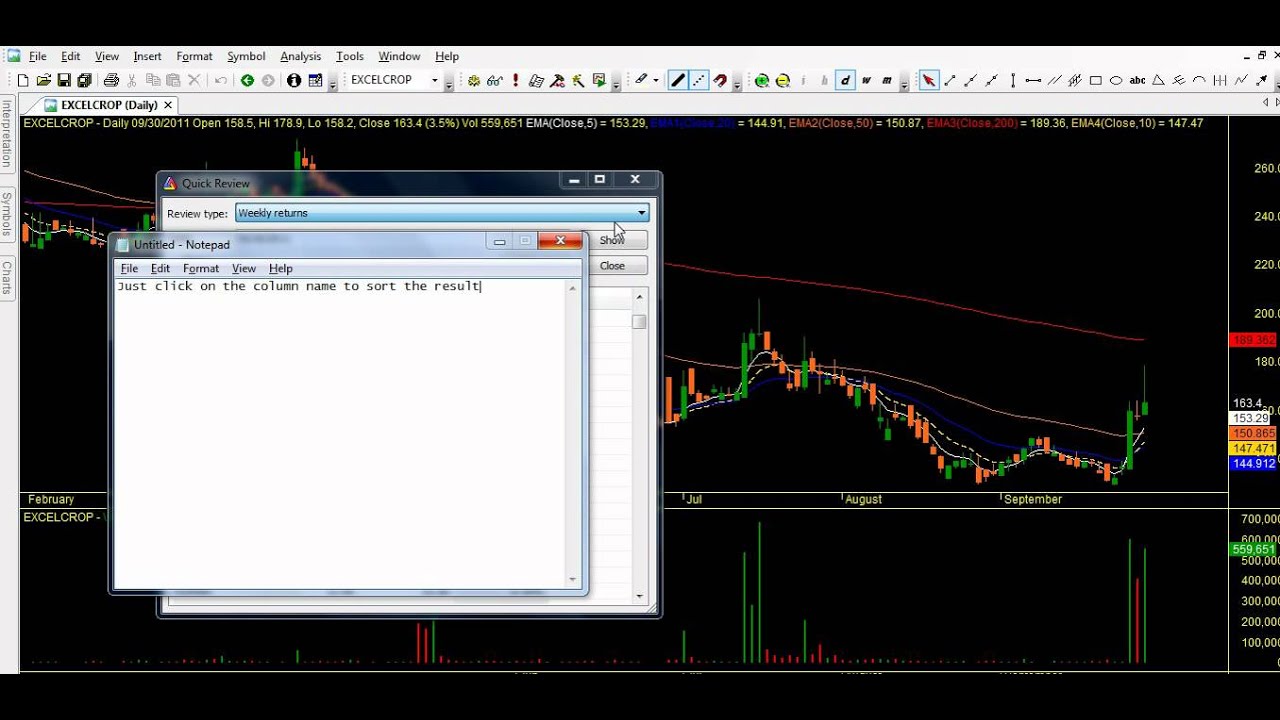Image resolution: width=1280 pixels, height=720 pixels.
Task: Open the glasses Quick Review icon
Action: [494, 80]
